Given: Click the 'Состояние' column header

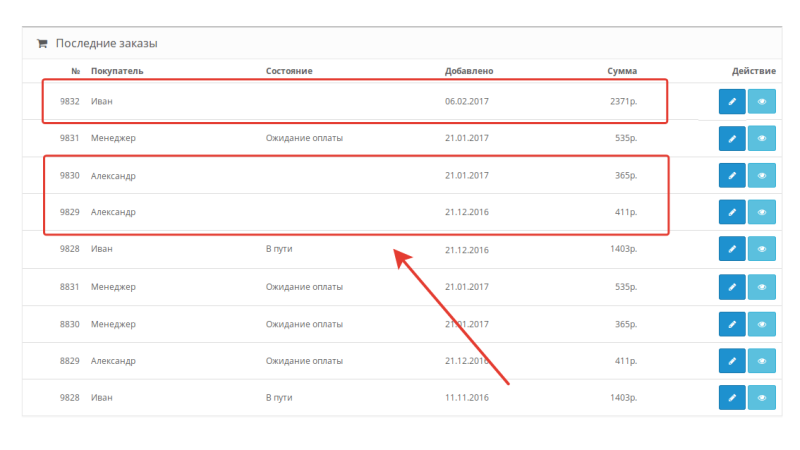Looking at the screenshot, I should [x=289, y=71].
